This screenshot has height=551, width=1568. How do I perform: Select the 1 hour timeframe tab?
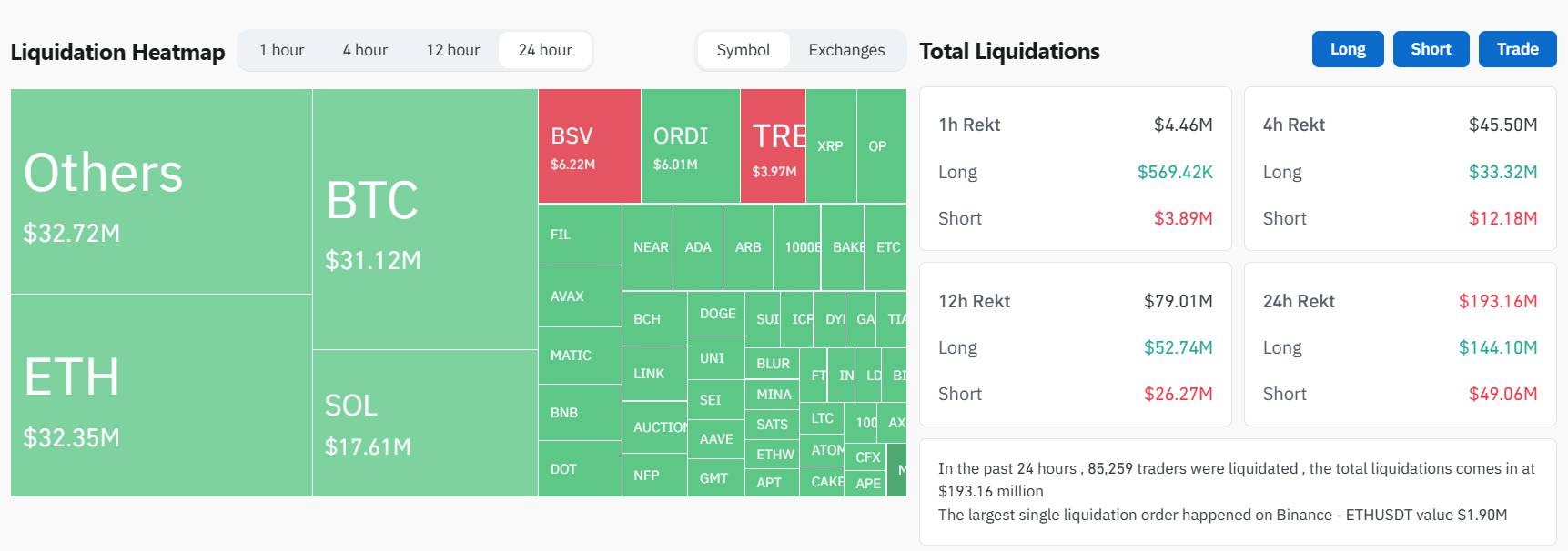pos(281,50)
